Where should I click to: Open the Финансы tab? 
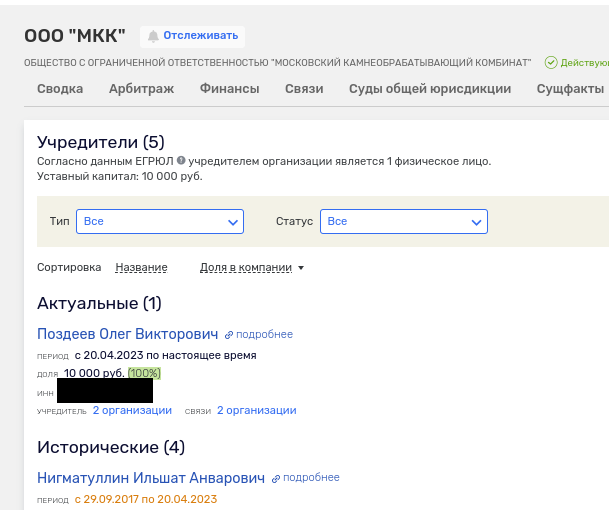point(230,89)
